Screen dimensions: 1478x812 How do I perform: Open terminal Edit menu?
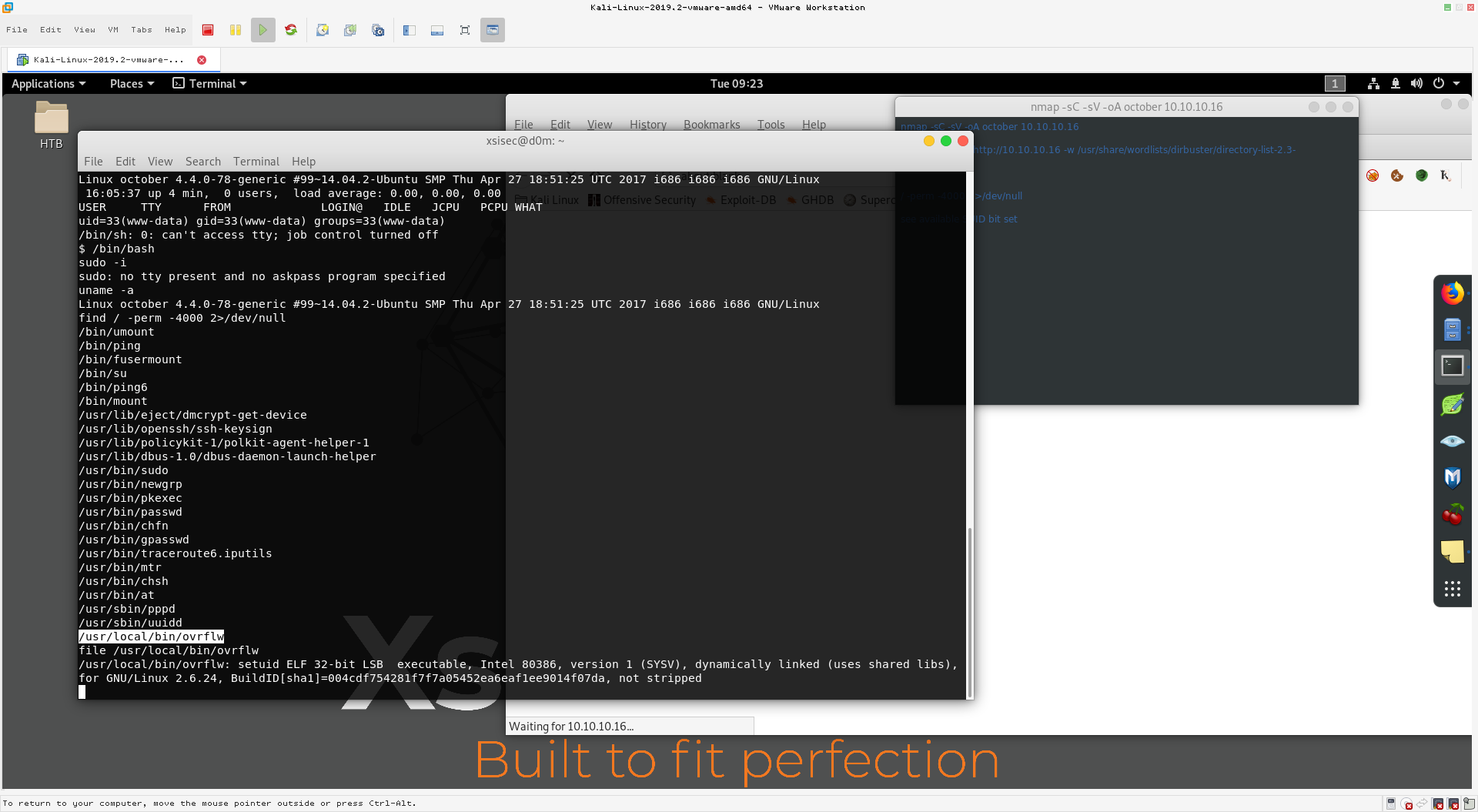(x=125, y=162)
